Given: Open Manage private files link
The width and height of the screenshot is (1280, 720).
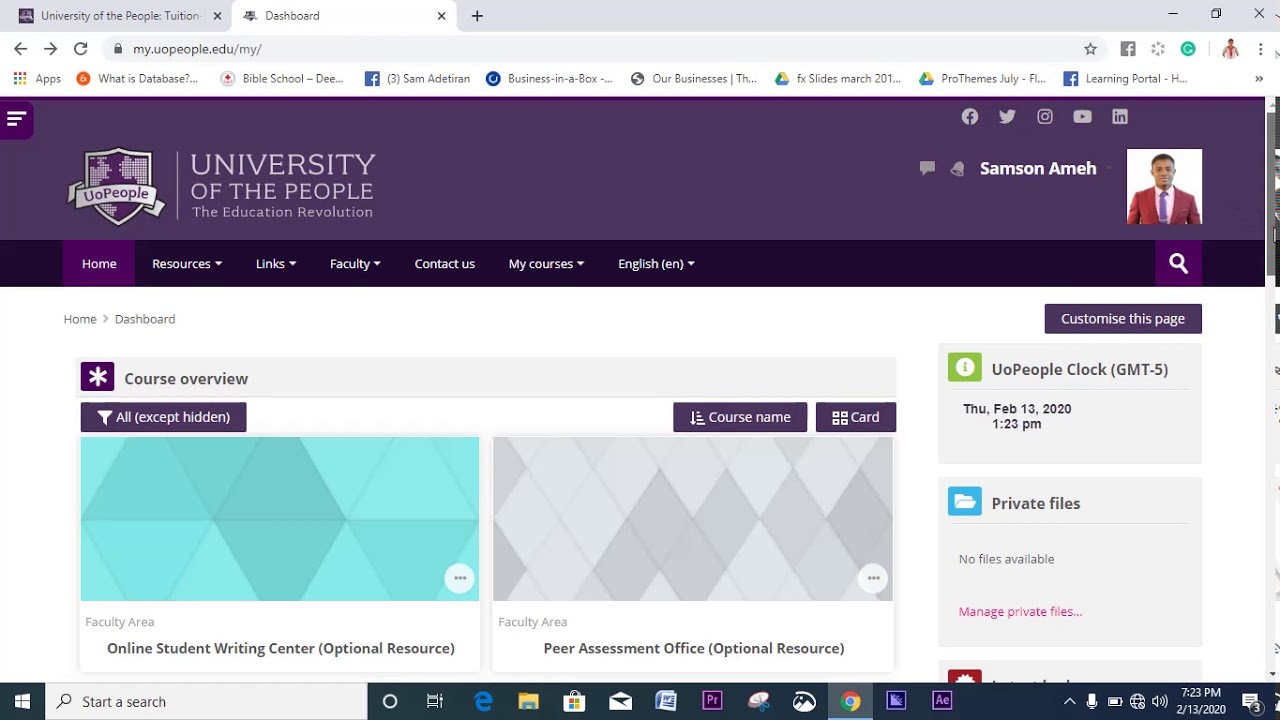Looking at the screenshot, I should pos(1020,612).
